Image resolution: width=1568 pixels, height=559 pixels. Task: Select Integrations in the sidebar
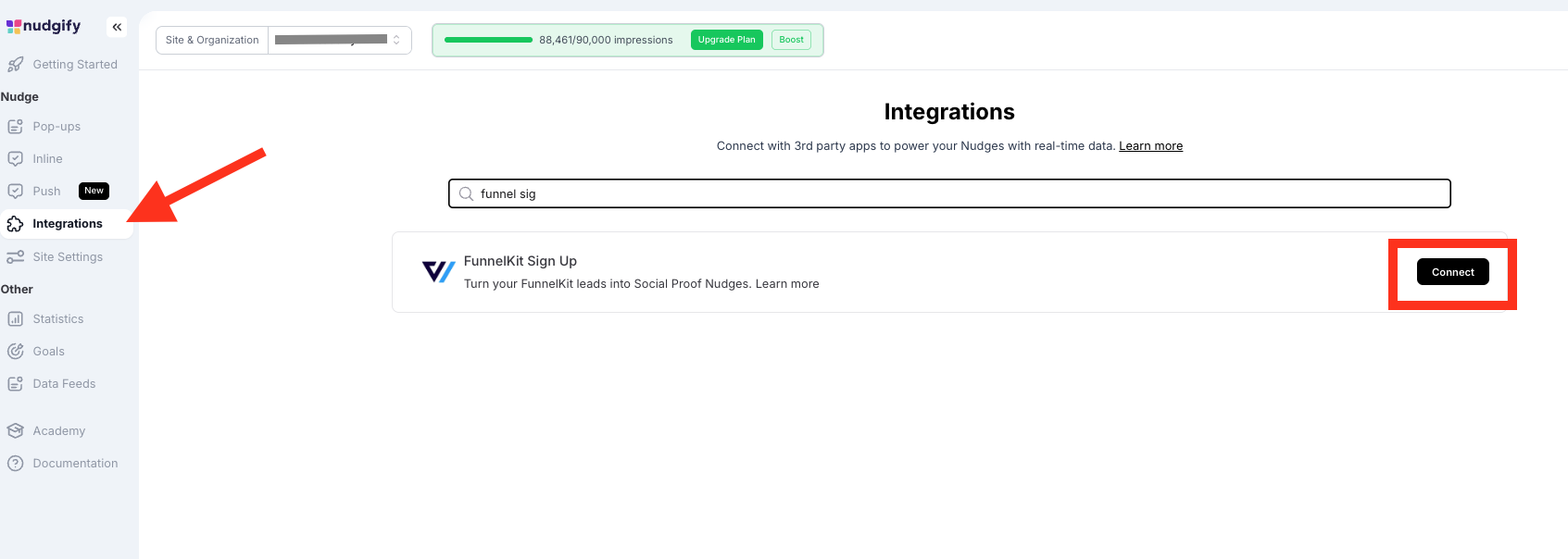(x=68, y=224)
